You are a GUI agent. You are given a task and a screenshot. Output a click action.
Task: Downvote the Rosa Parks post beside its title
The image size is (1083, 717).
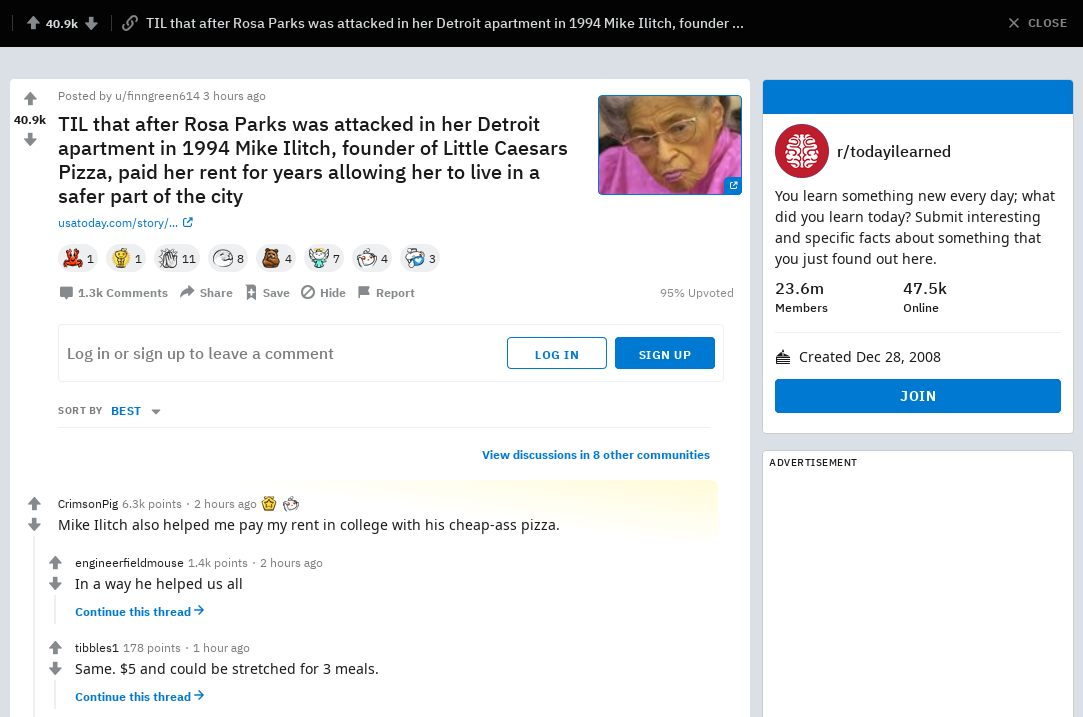30,140
